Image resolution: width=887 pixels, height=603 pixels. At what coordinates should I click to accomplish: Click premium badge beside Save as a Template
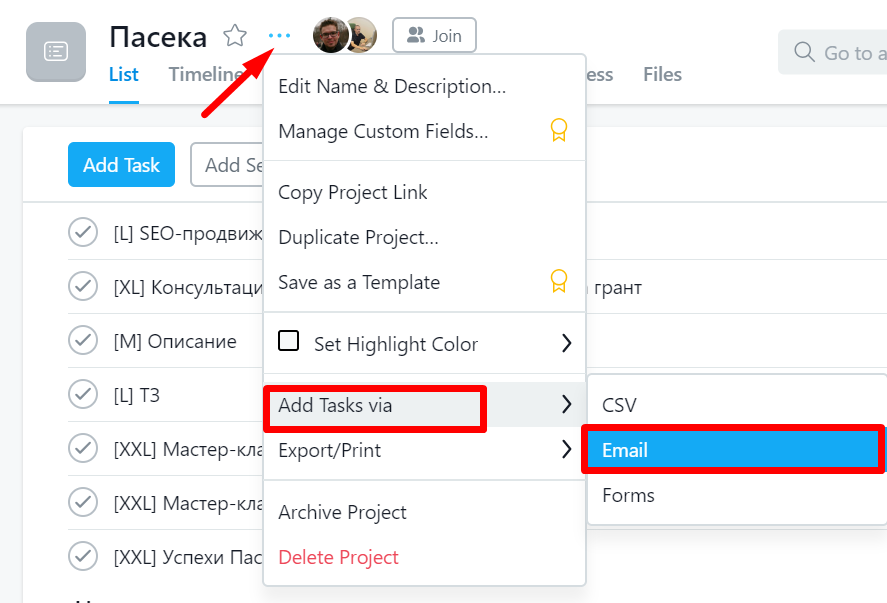tap(559, 282)
